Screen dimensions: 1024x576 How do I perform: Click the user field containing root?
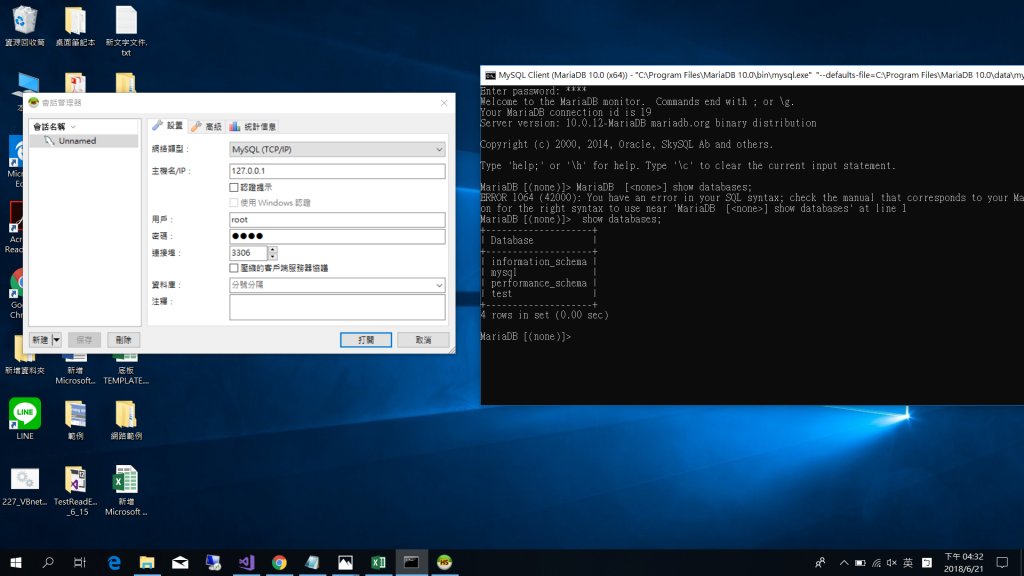pos(337,220)
